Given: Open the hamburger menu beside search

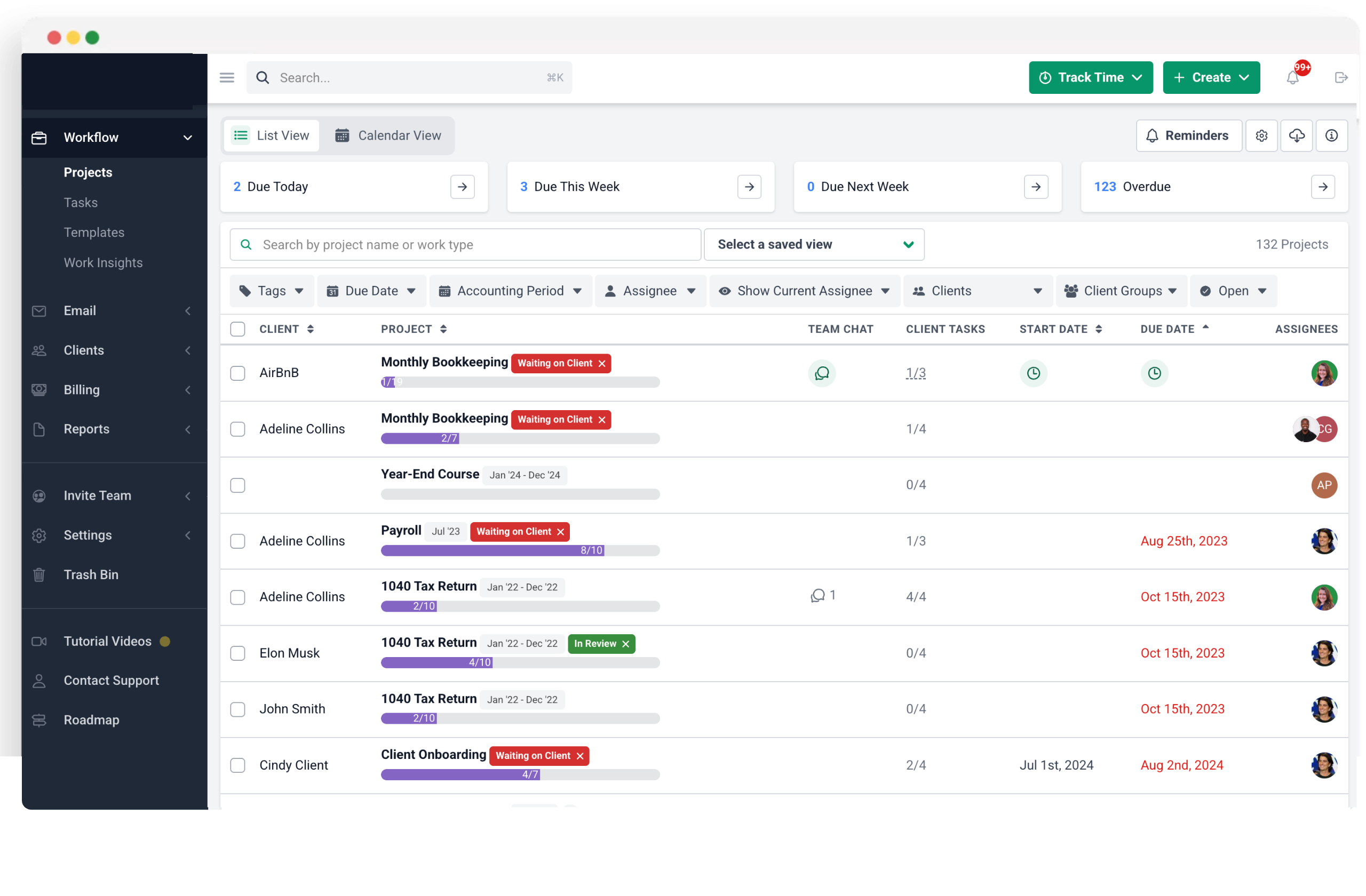Looking at the screenshot, I should click(x=227, y=77).
